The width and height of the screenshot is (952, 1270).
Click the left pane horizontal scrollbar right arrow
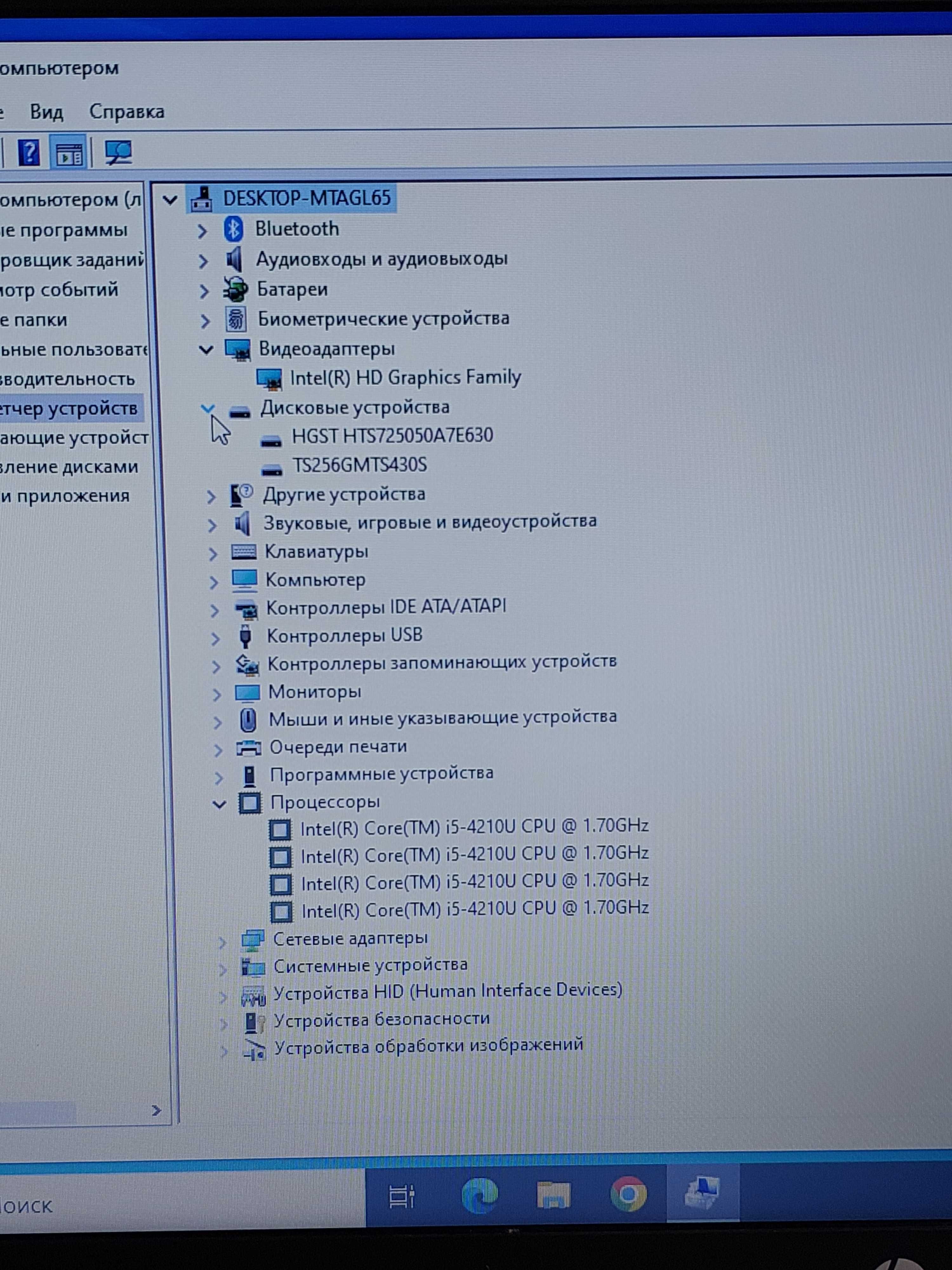click(x=156, y=1110)
